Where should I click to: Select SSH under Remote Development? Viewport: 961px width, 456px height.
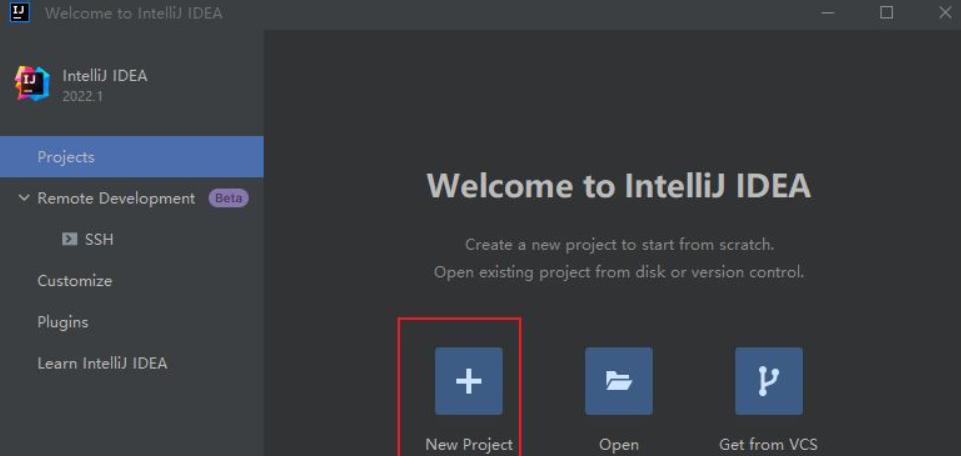point(99,239)
